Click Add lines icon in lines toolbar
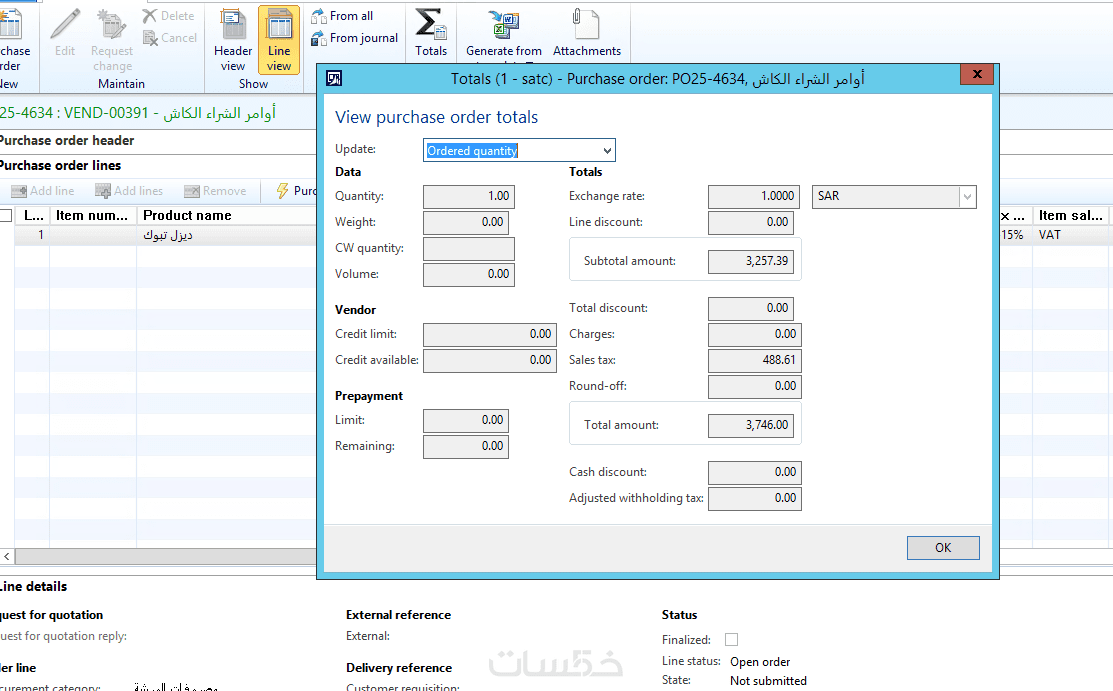 [x=103, y=191]
